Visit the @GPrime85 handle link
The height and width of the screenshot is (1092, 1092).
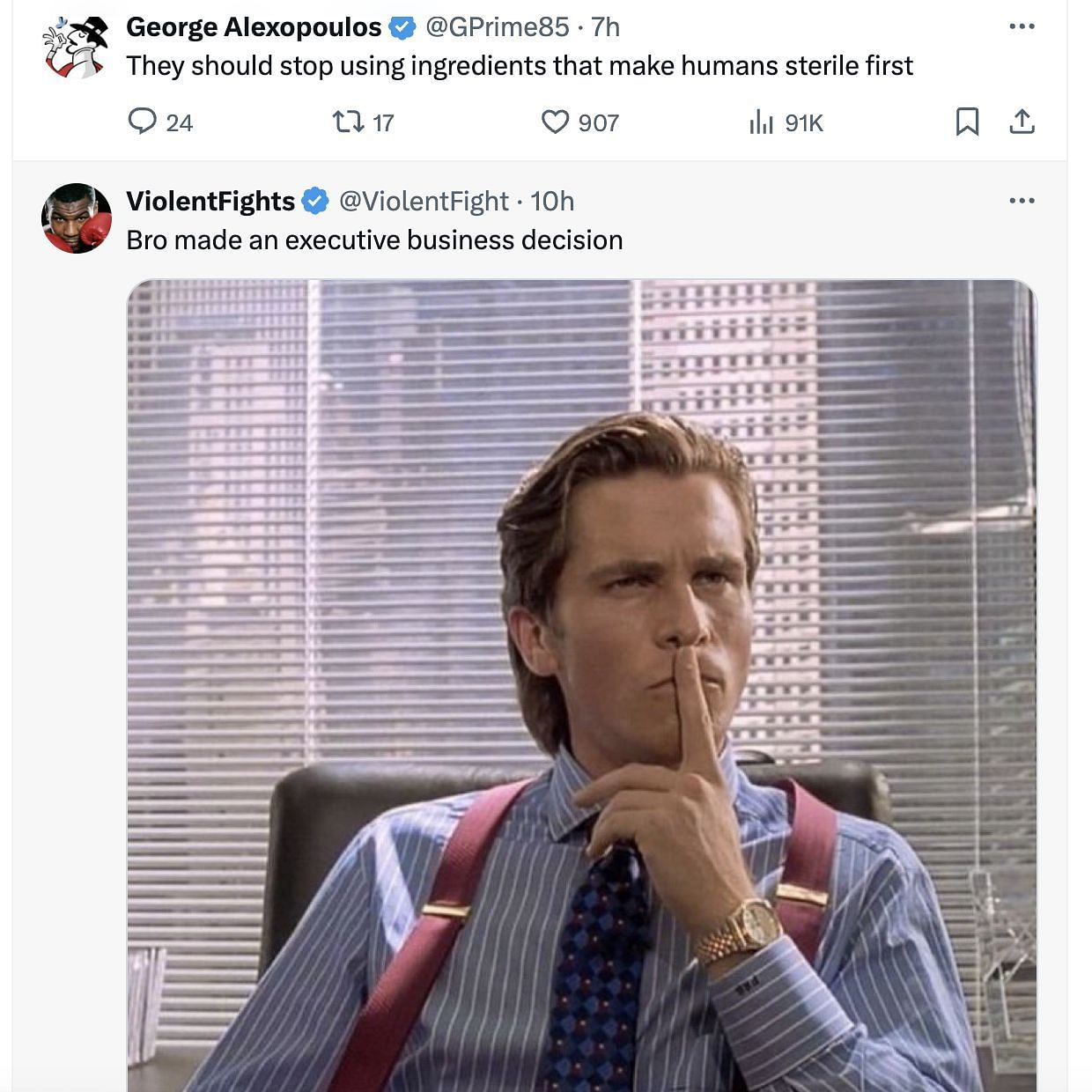(x=497, y=27)
